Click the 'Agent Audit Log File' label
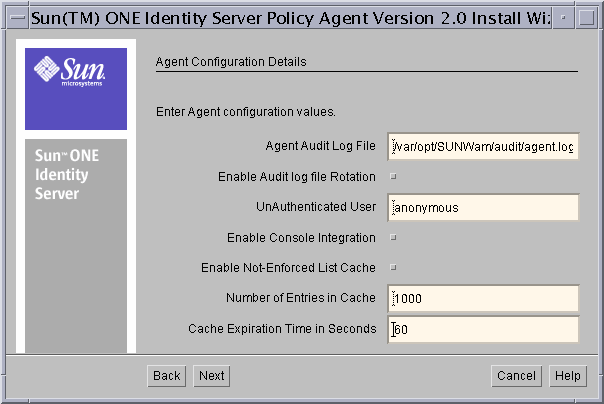 click(320, 146)
